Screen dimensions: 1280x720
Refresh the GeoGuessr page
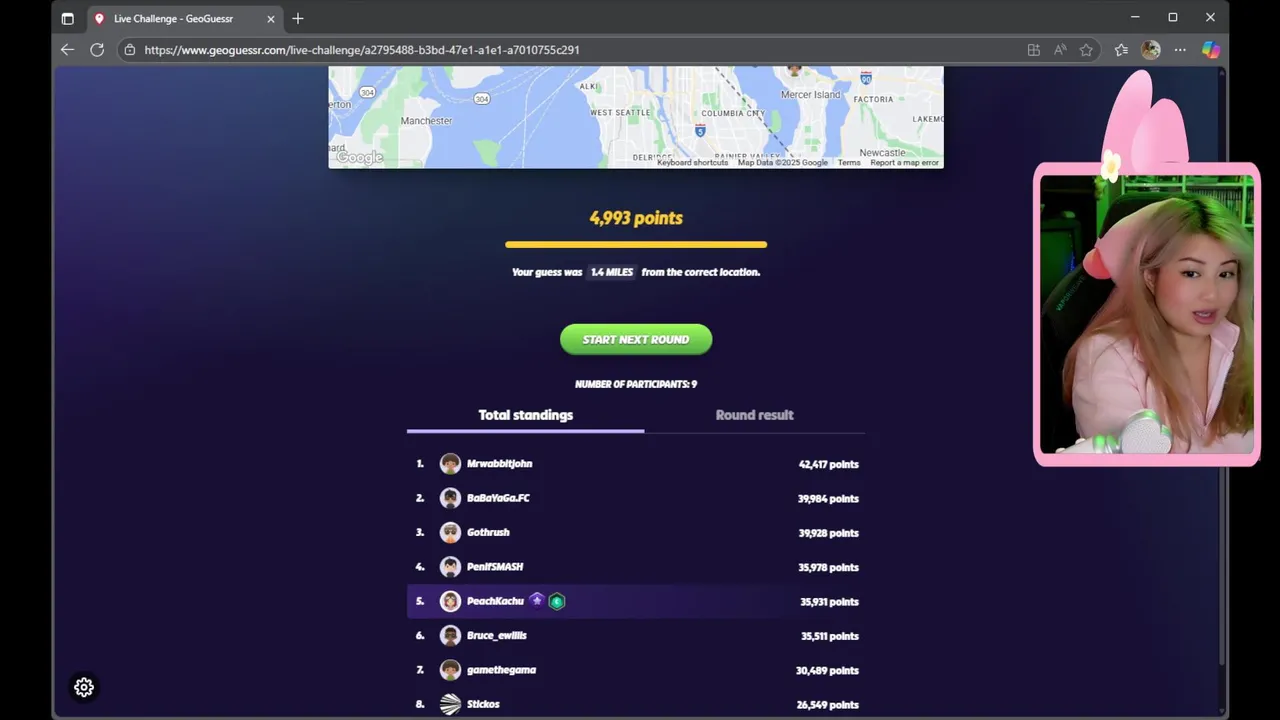tap(97, 49)
